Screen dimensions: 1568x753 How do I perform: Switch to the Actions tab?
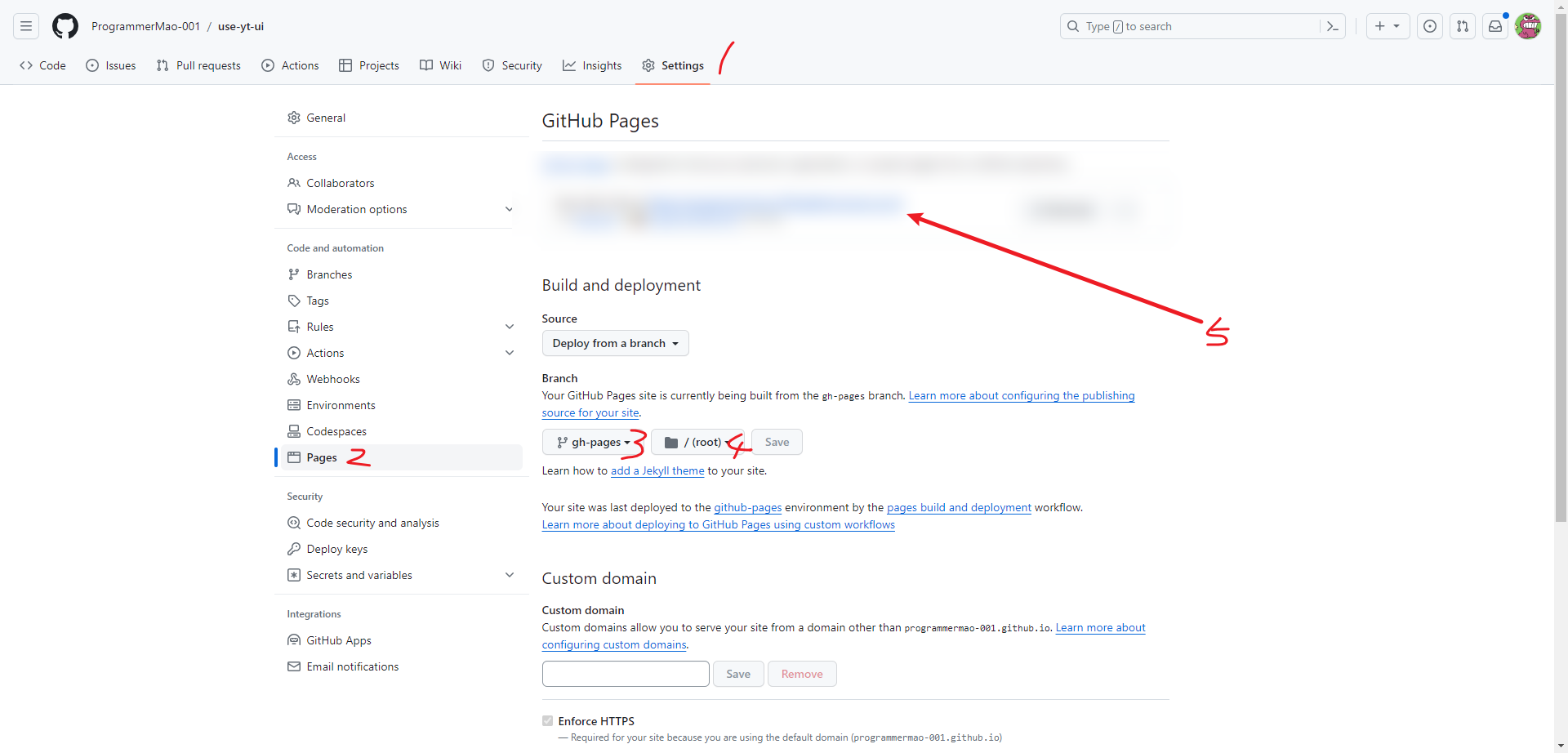pyautogui.click(x=290, y=65)
